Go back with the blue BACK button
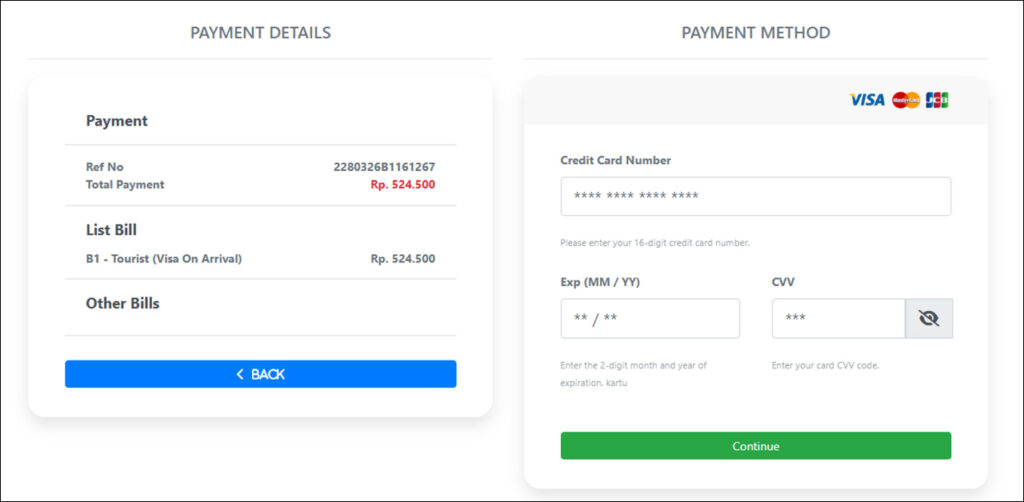The image size is (1024, 502). click(x=260, y=374)
